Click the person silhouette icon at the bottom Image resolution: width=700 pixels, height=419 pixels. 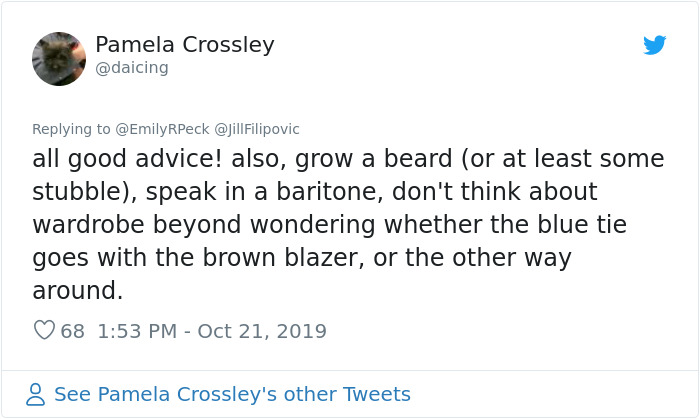(36, 394)
